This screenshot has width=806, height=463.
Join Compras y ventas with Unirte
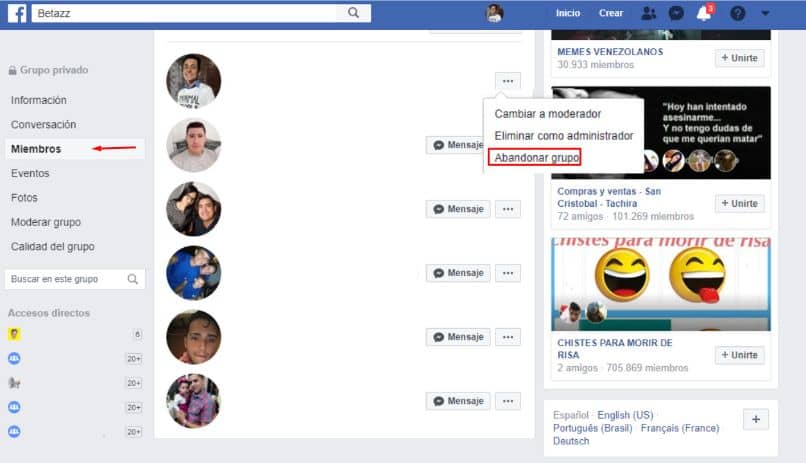[x=739, y=203]
